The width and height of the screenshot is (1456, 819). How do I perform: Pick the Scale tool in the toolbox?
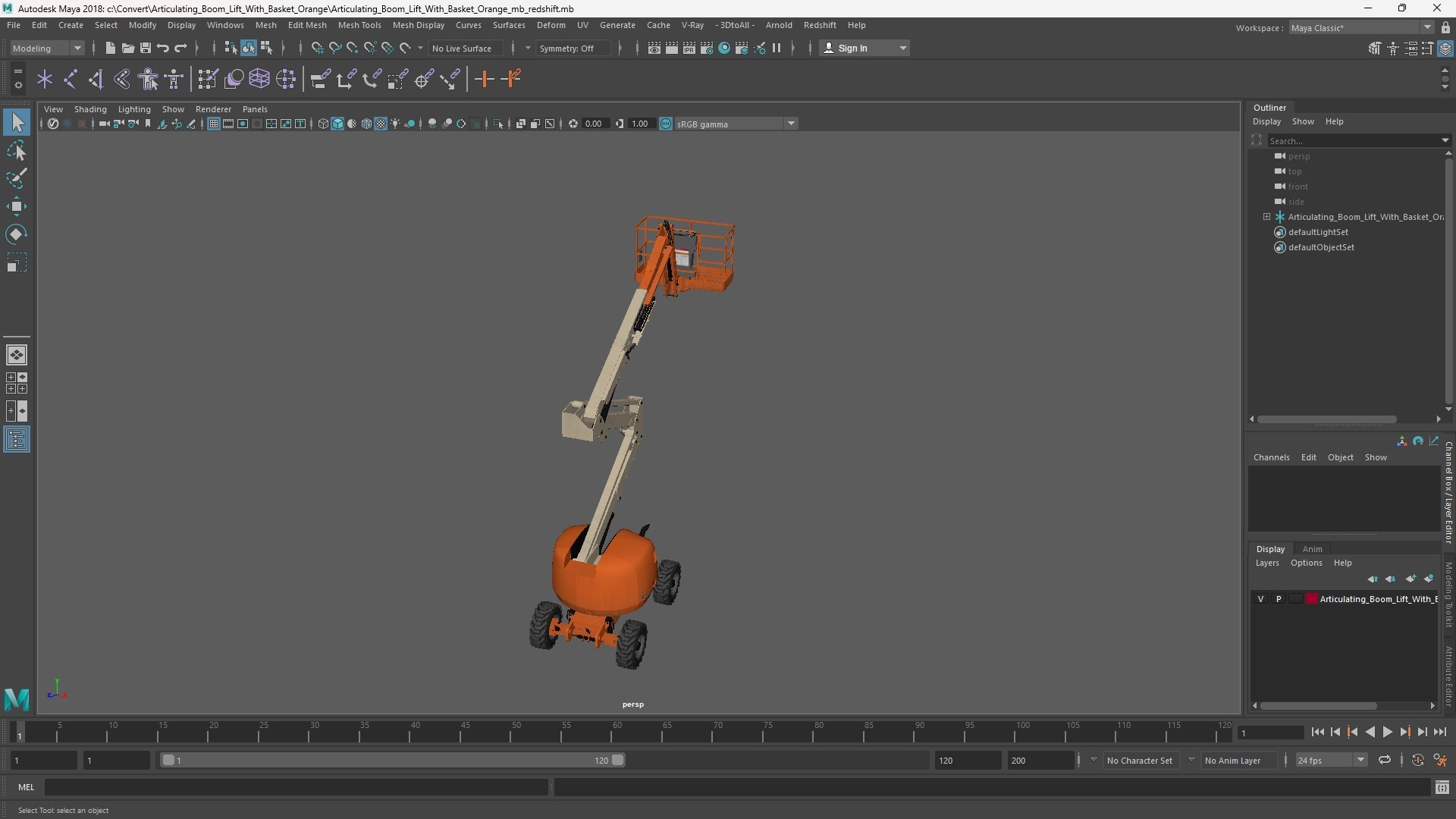click(17, 262)
